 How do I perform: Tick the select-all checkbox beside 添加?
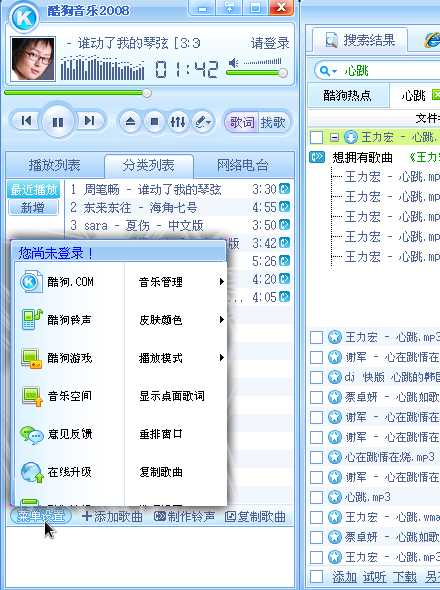tap(316, 577)
